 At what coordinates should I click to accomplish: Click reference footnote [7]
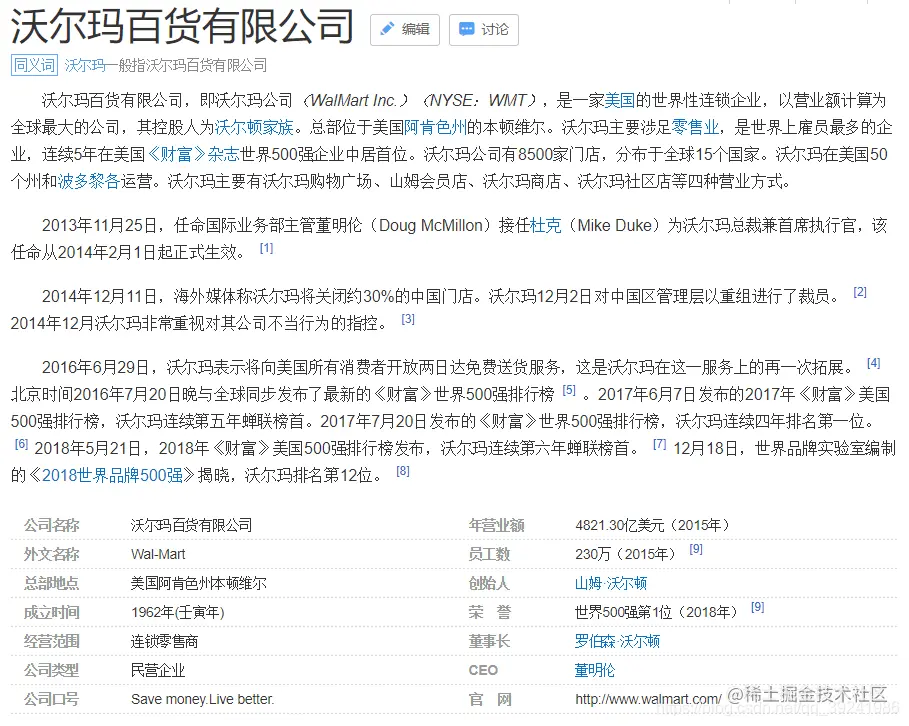pyautogui.click(x=659, y=444)
